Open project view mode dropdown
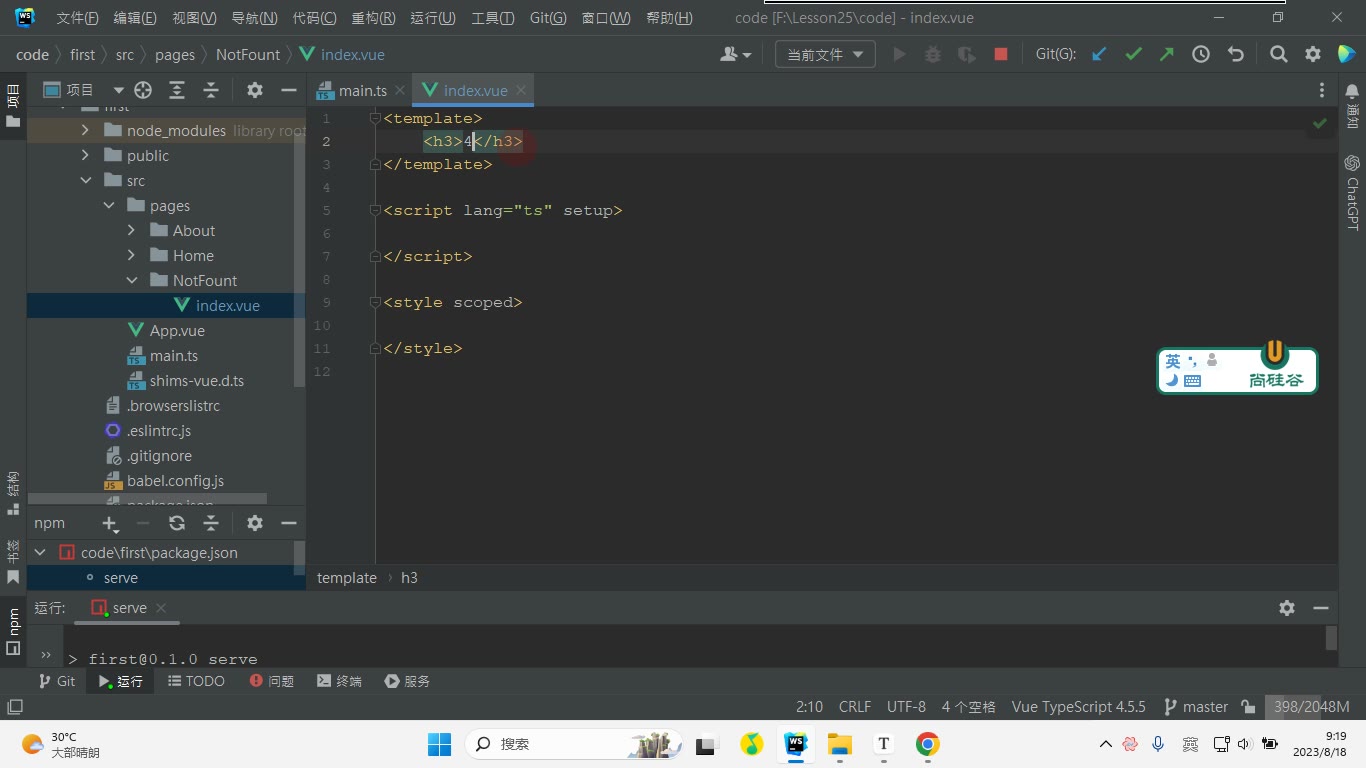This screenshot has height=768, width=1366. point(84,90)
